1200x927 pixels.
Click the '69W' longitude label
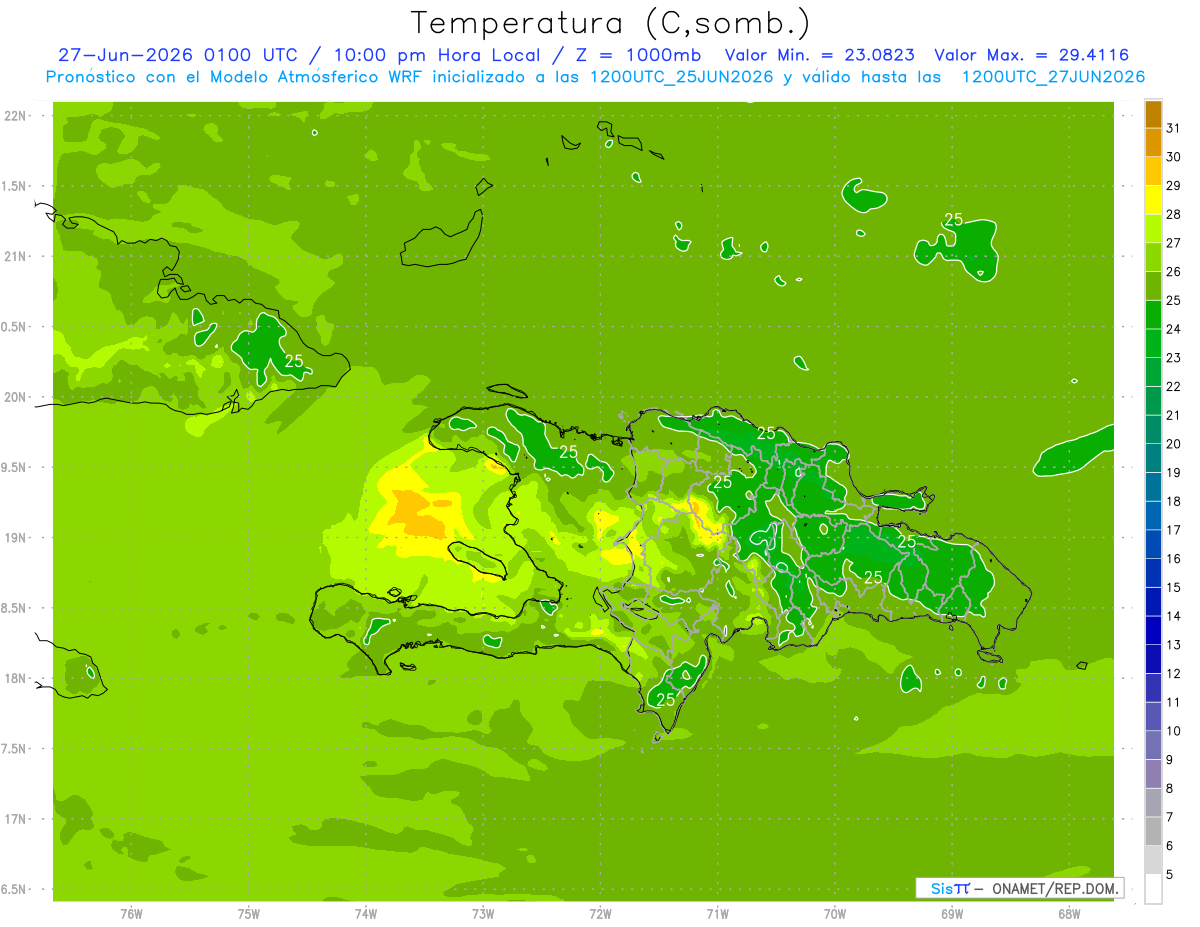click(x=952, y=914)
